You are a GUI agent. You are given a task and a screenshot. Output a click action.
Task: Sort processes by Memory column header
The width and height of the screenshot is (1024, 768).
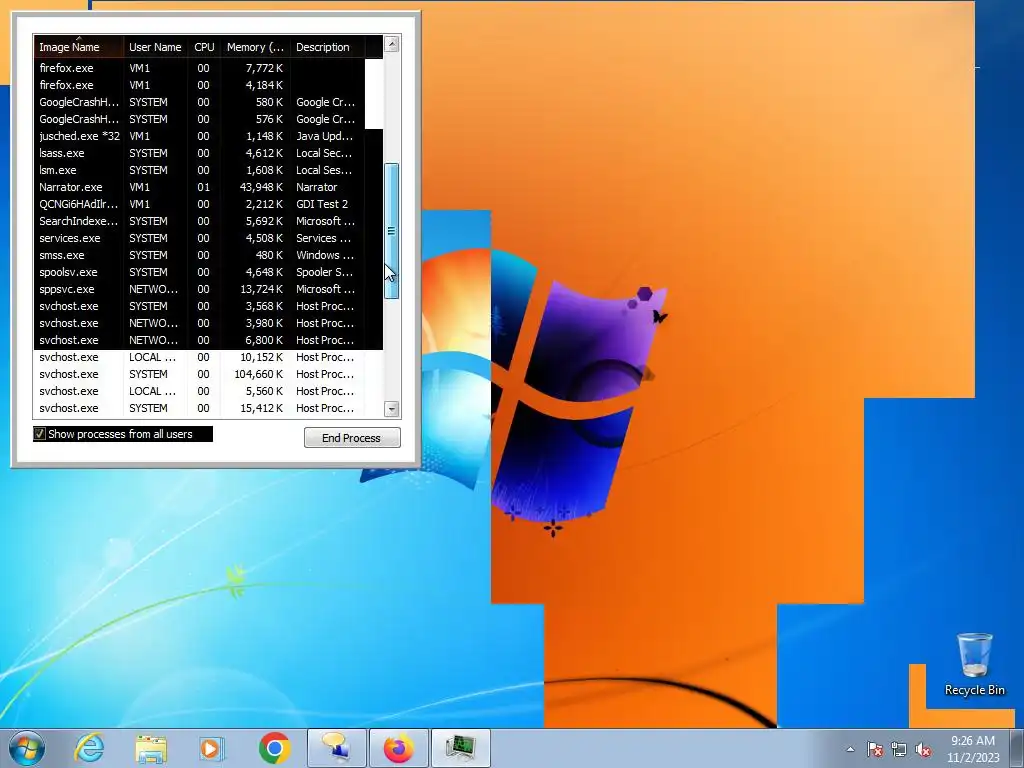point(255,47)
